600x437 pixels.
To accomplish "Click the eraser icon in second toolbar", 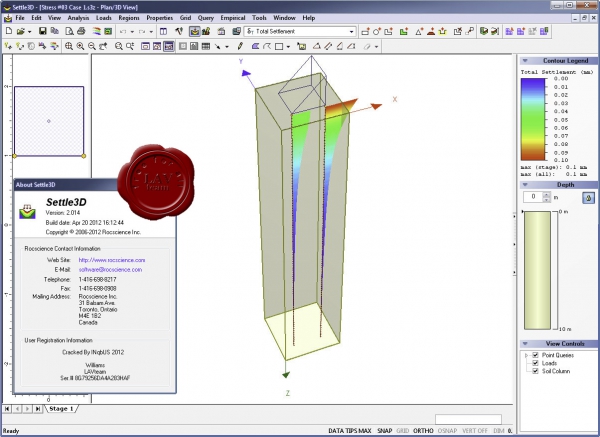I will (x=367, y=46).
